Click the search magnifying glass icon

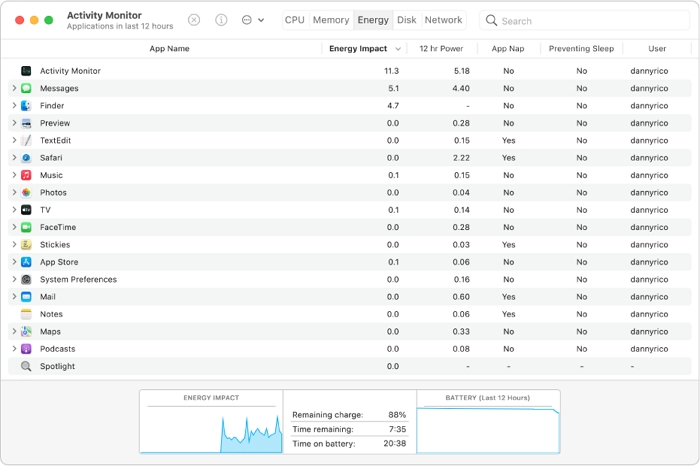click(x=491, y=21)
